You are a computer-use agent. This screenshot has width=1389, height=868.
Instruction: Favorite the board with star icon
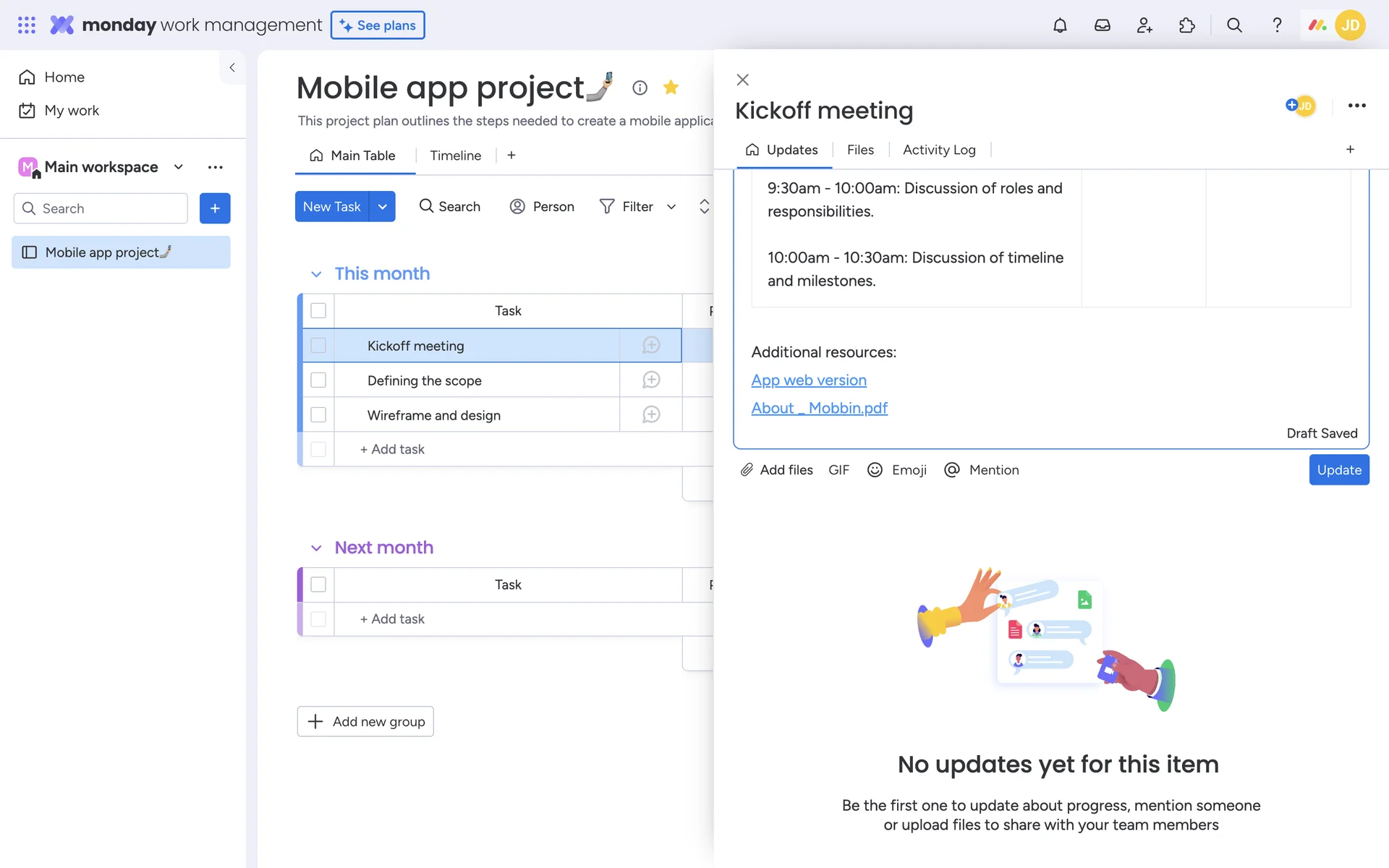671,88
